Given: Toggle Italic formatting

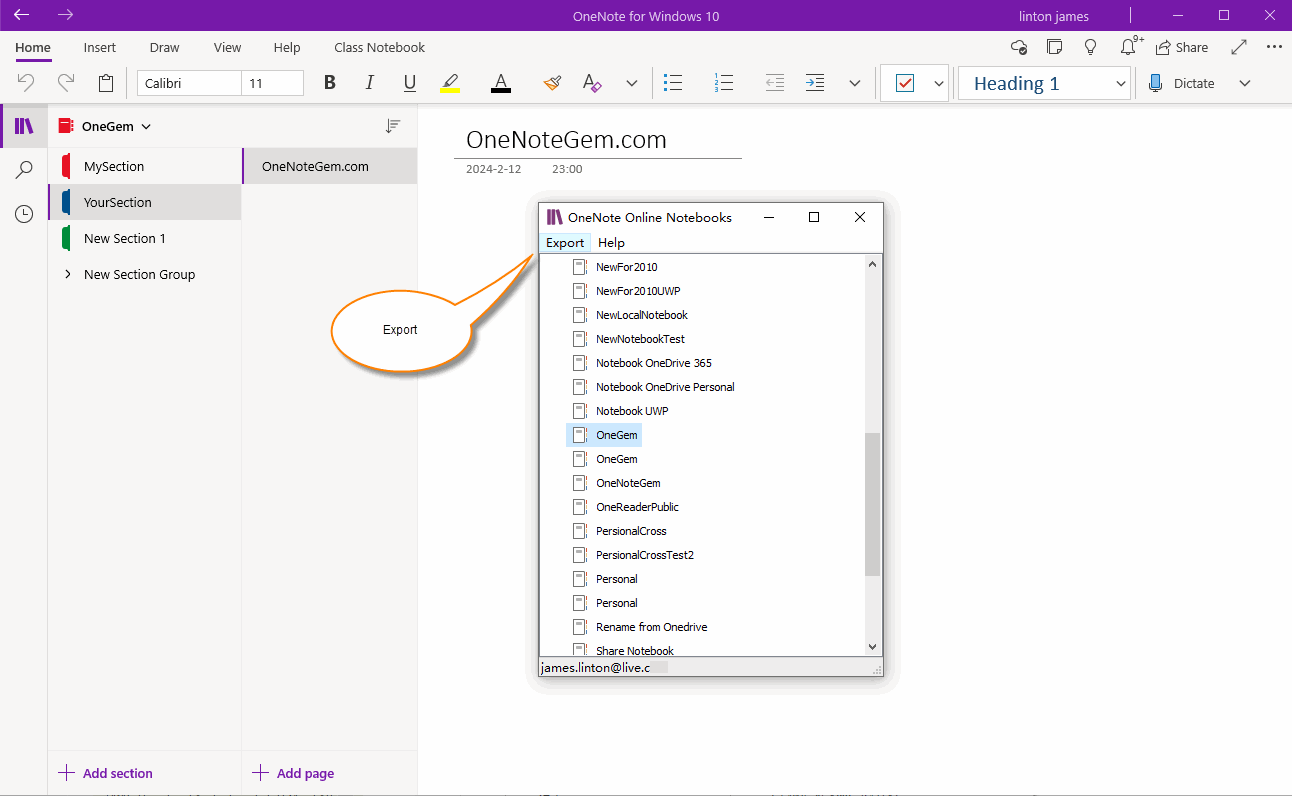Looking at the screenshot, I should coord(370,83).
